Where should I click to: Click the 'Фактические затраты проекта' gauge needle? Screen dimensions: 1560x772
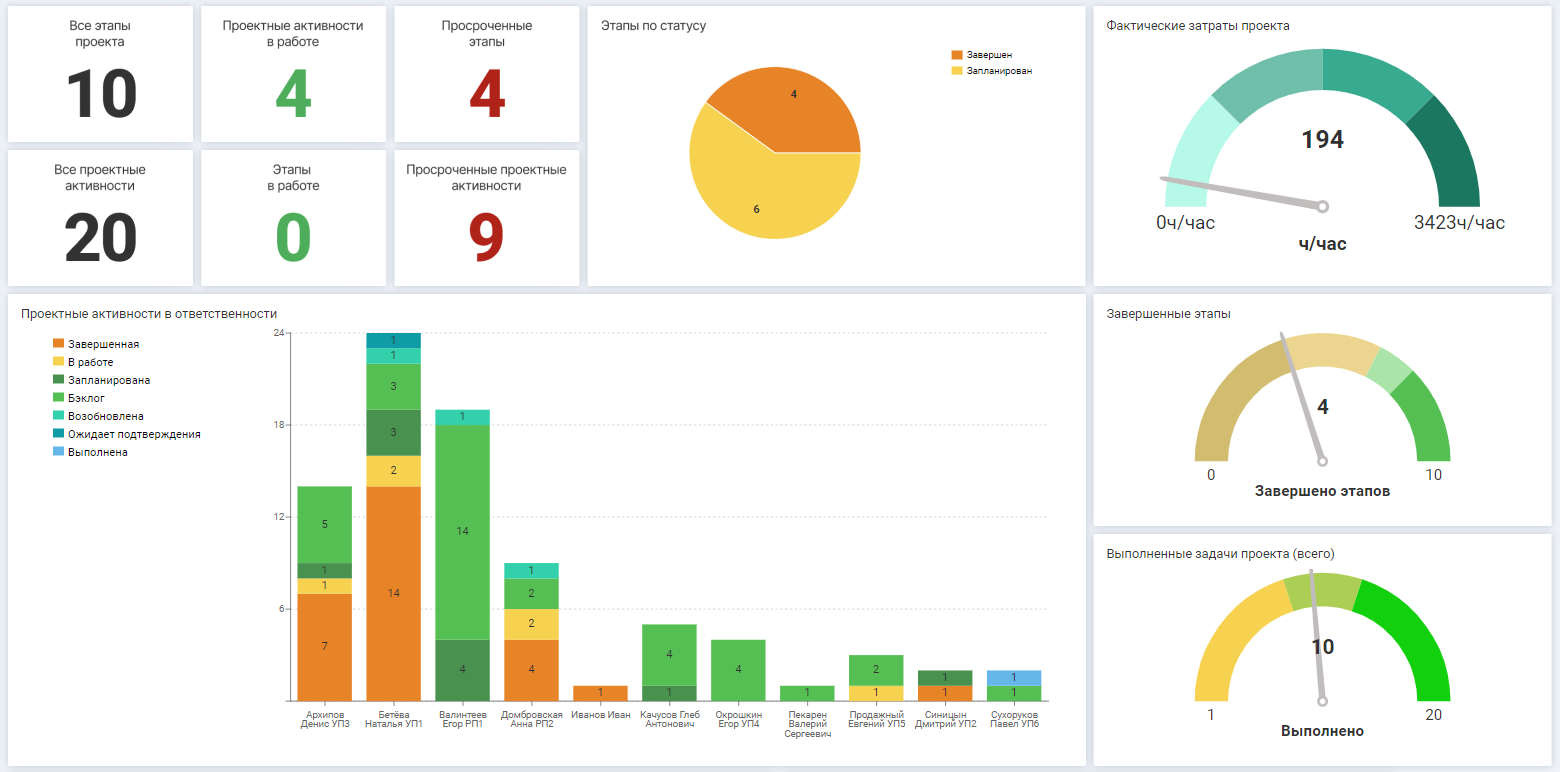[x=1240, y=192]
